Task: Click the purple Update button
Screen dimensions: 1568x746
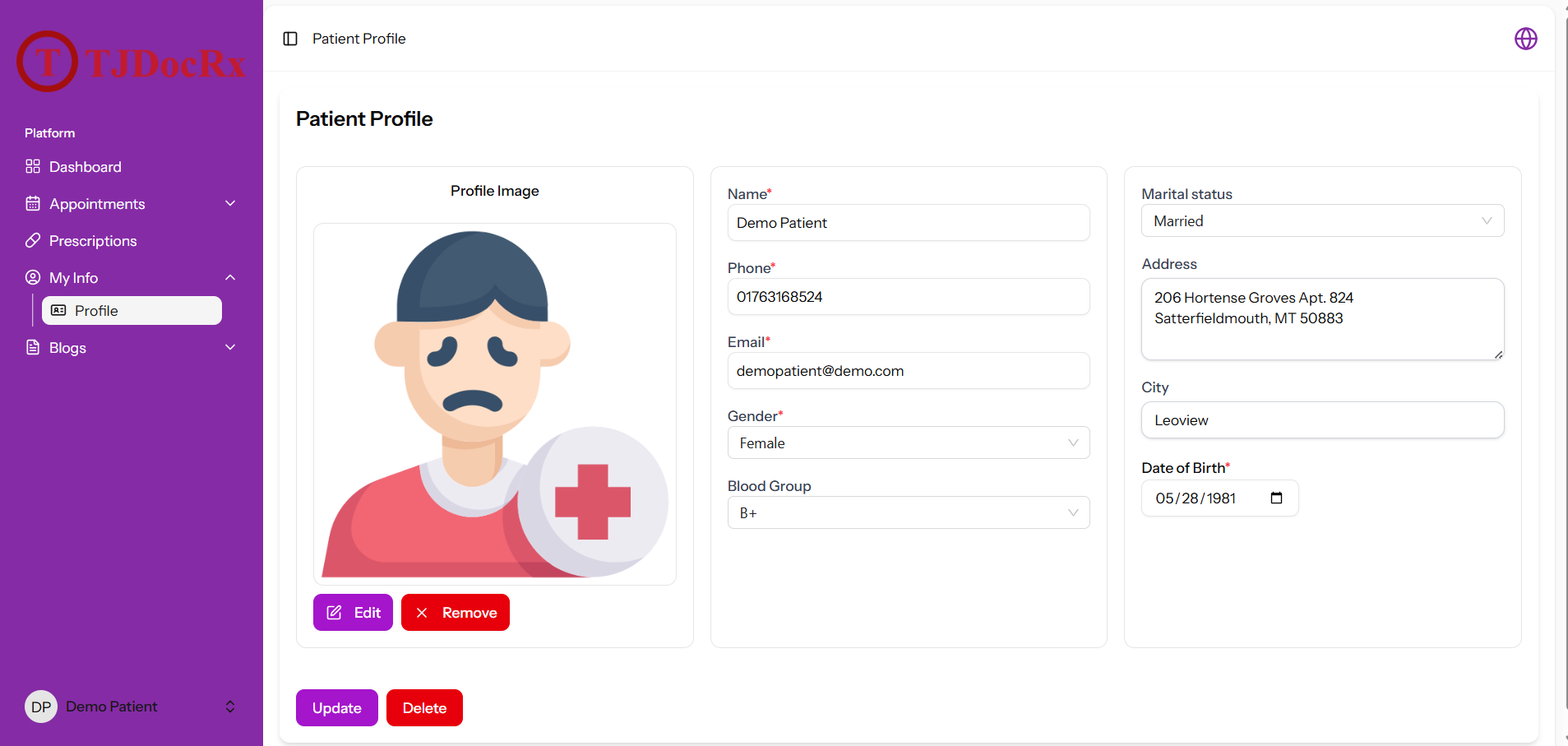Action: click(337, 707)
